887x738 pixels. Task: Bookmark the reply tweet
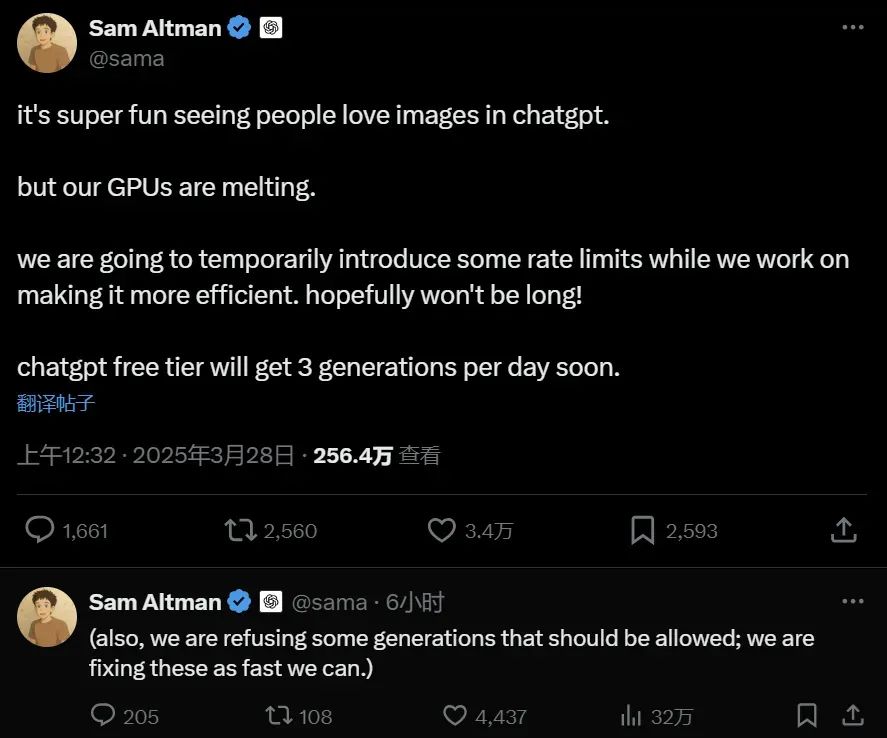(x=807, y=716)
